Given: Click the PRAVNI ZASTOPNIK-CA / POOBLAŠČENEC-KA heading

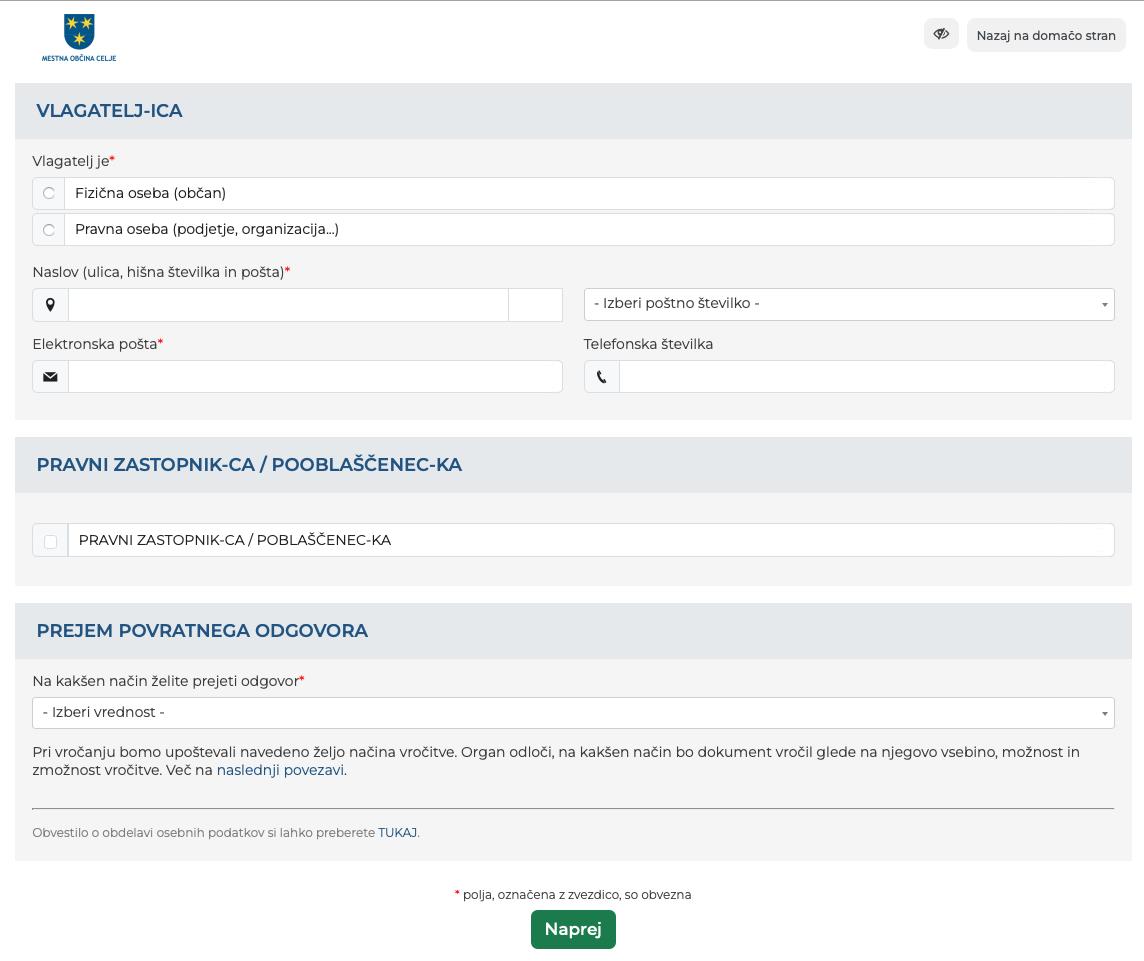Looking at the screenshot, I should pos(250,465).
